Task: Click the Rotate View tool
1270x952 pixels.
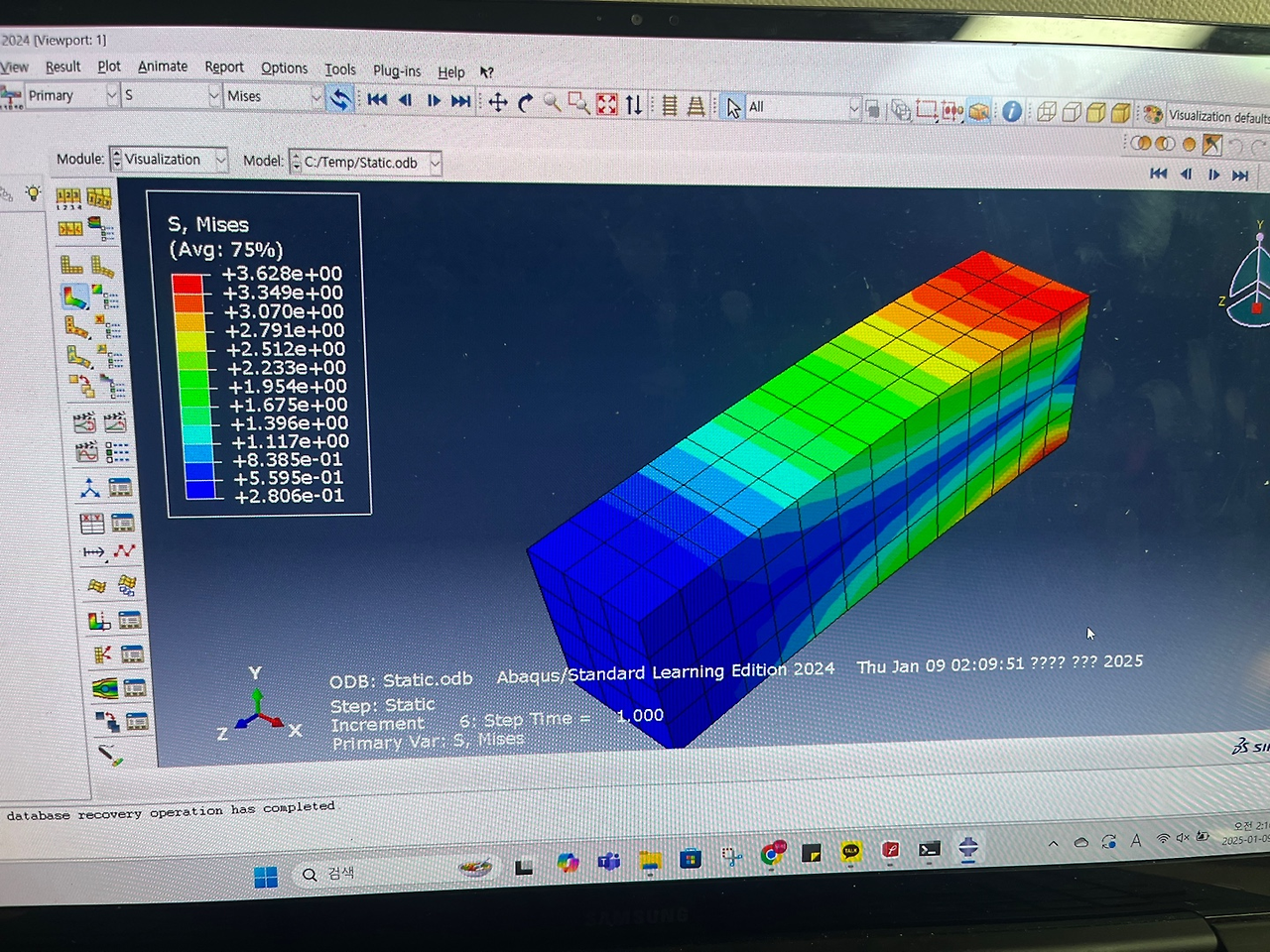Action: pos(525,102)
